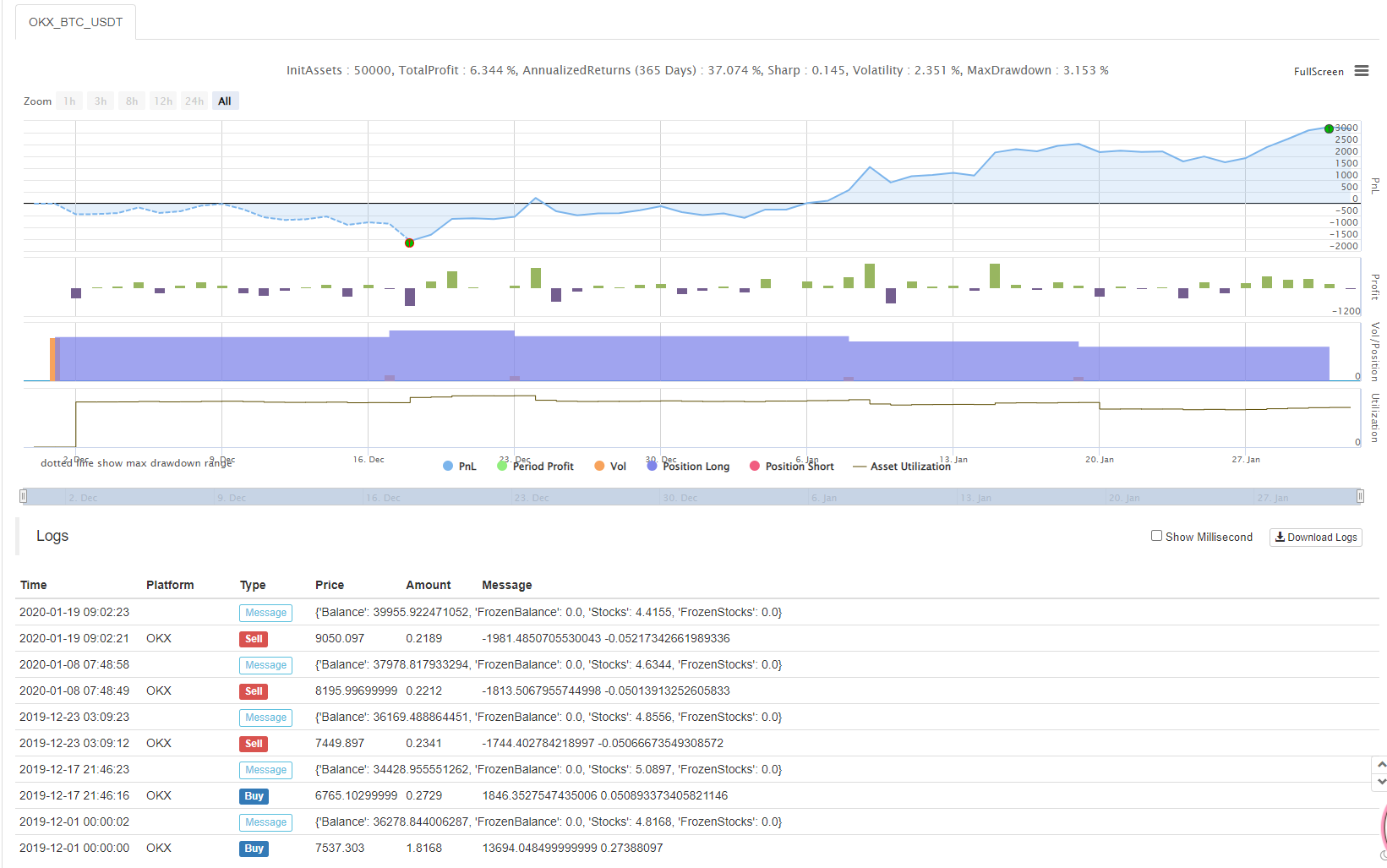This screenshot has width=1387, height=868.
Task: Click the logs scroll down arrow
Action: [1381, 782]
